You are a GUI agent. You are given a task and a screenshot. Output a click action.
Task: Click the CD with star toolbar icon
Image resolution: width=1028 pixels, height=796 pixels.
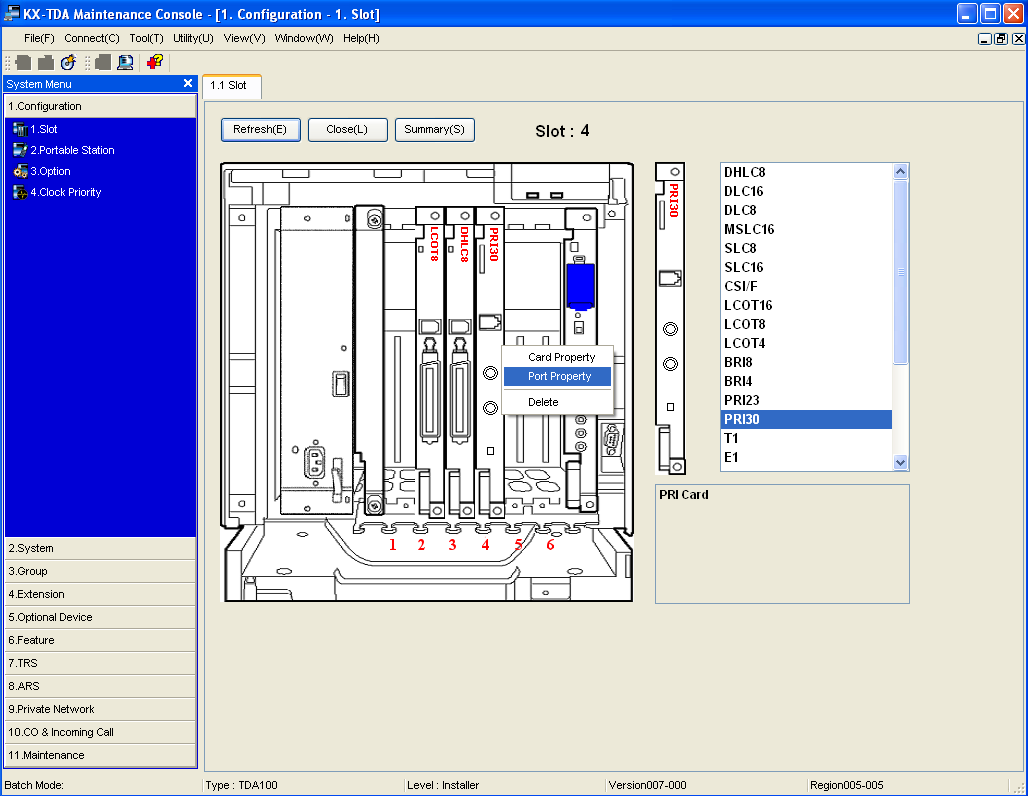click(68, 62)
